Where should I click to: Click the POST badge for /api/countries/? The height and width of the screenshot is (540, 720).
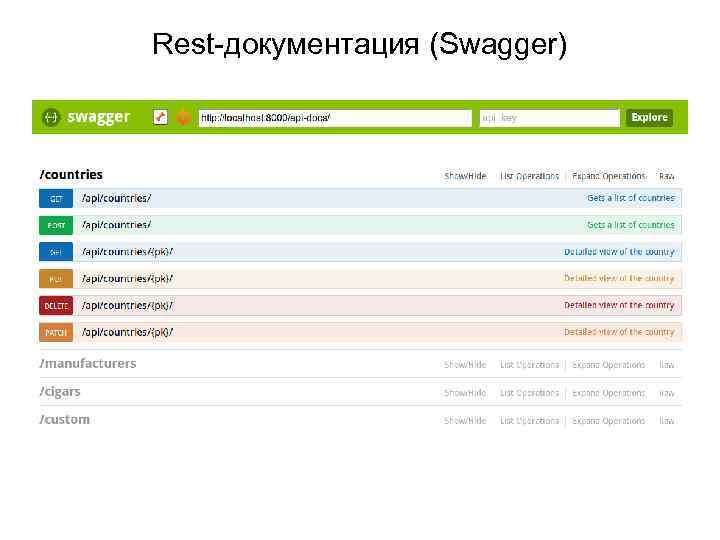pos(56,225)
